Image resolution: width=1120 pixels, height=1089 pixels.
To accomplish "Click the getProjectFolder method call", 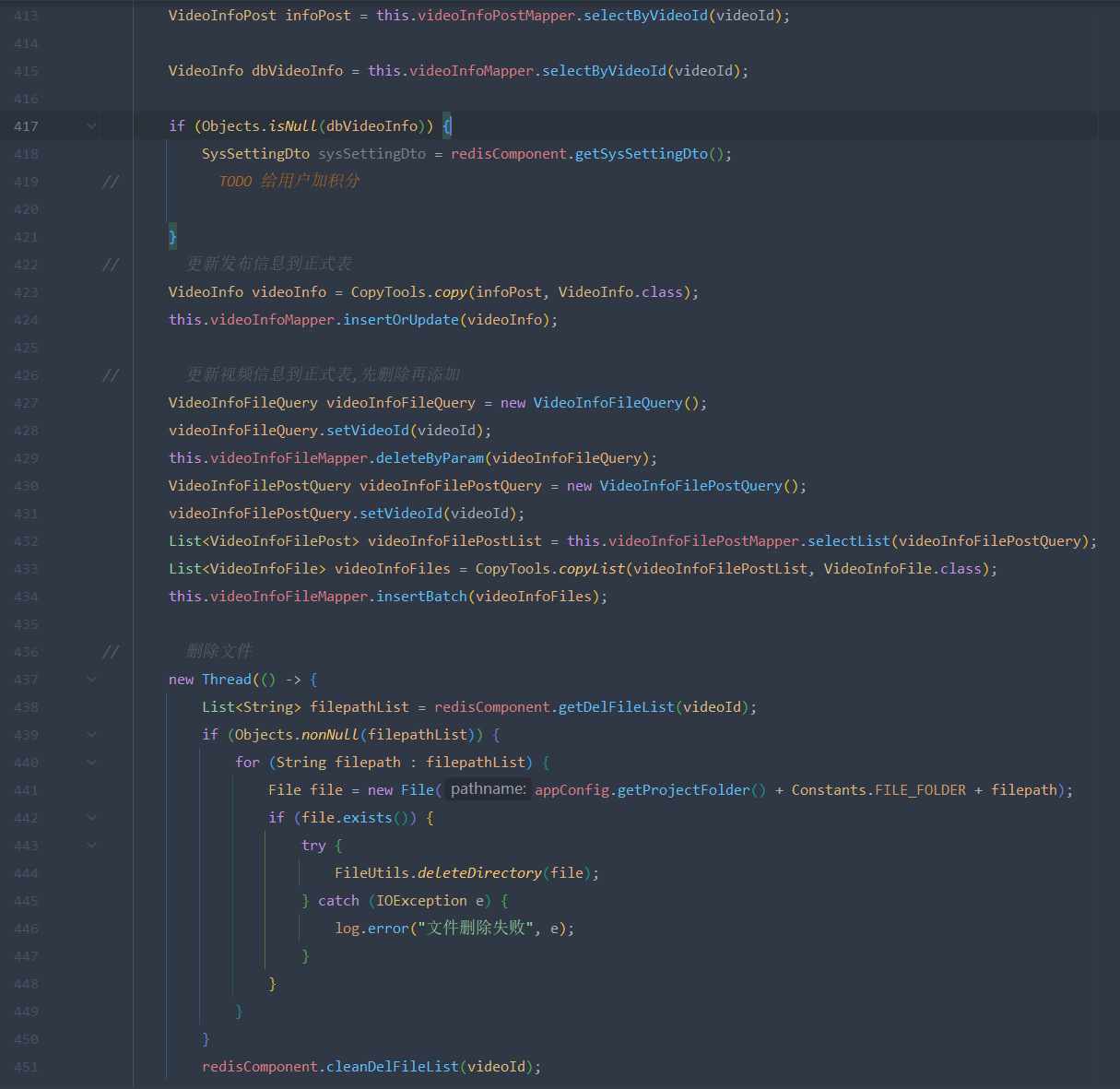I will (x=683, y=790).
